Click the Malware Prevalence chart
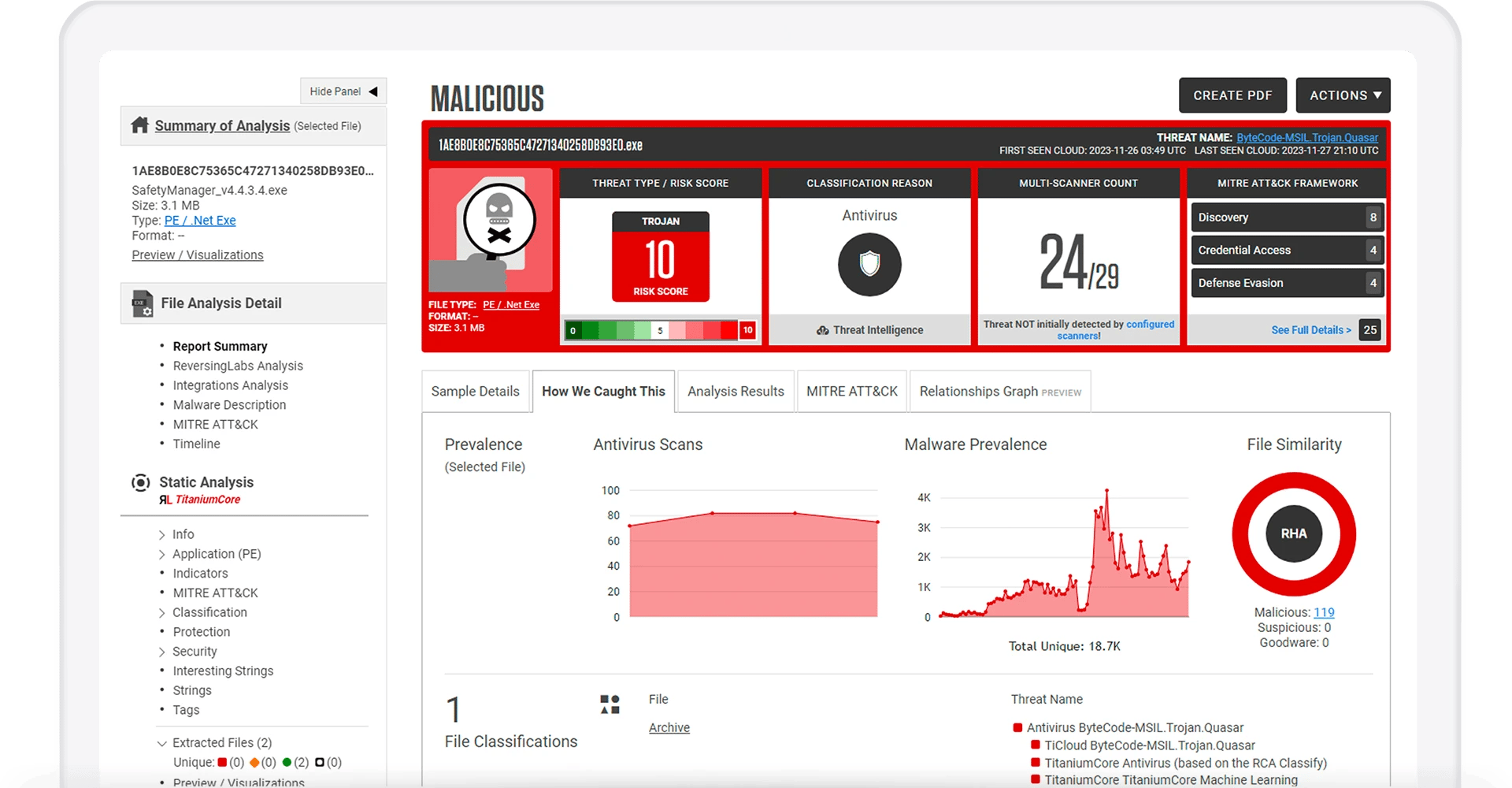 click(1064, 553)
